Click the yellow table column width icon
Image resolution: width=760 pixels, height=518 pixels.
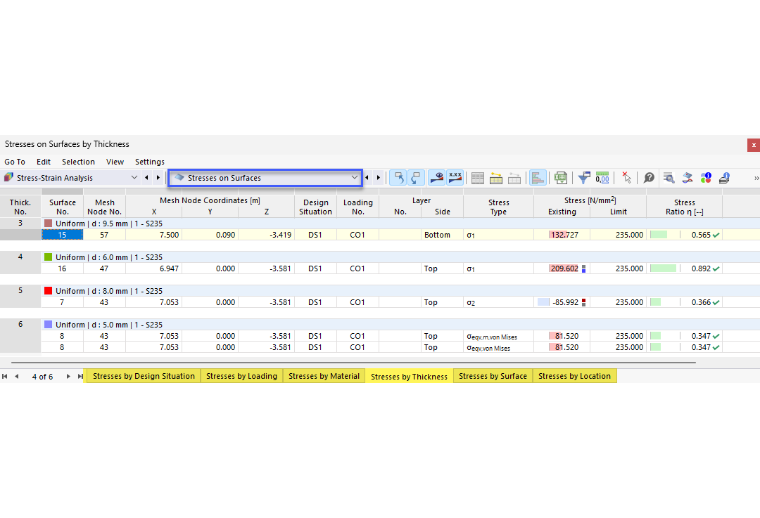click(x=496, y=178)
